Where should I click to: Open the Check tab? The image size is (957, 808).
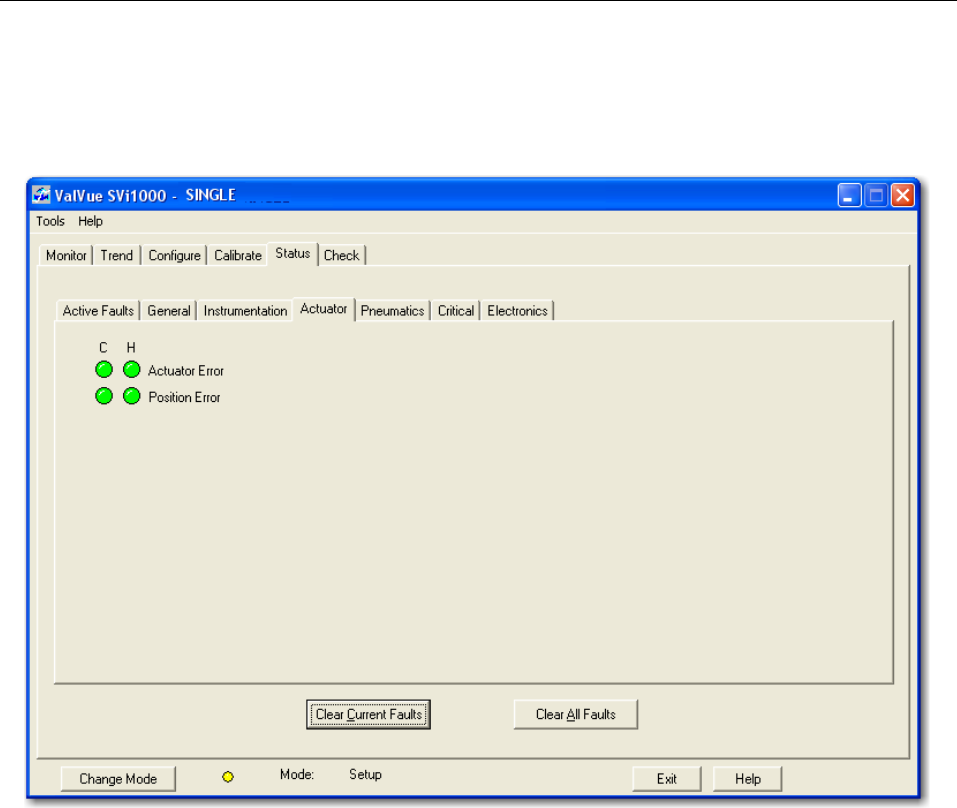(x=342, y=255)
